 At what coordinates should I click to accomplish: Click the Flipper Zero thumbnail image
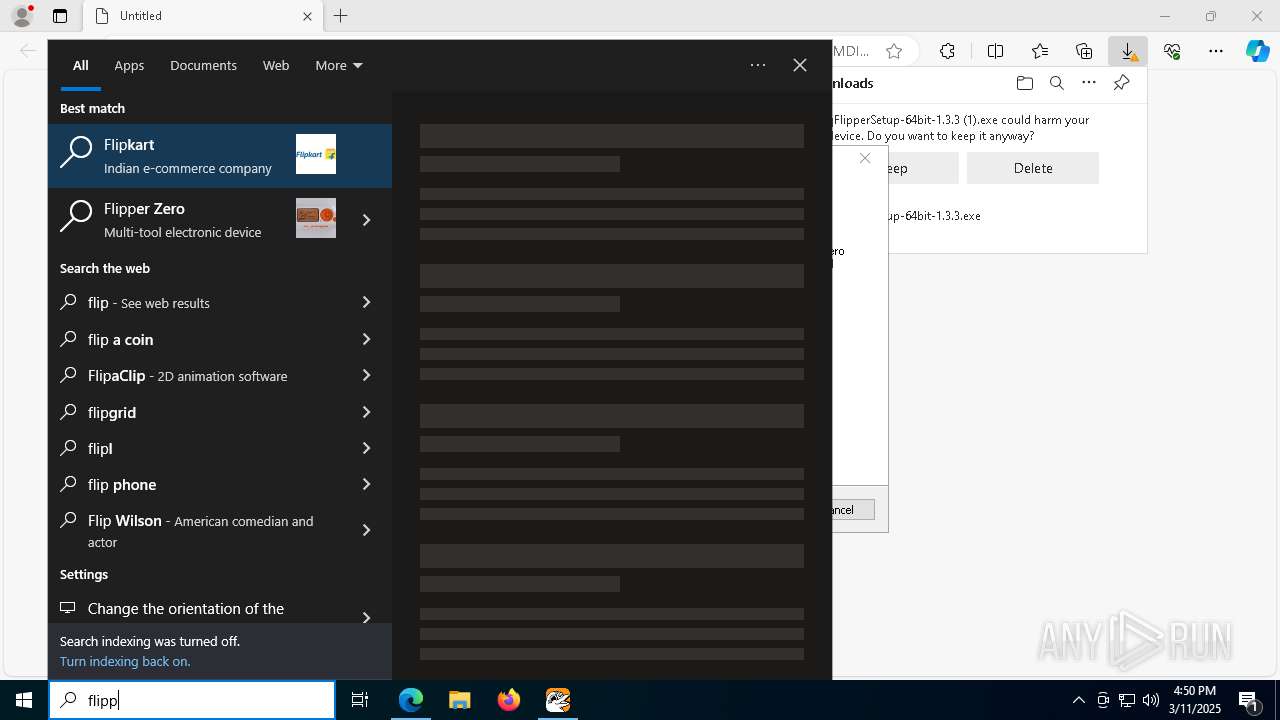(316, 218)
